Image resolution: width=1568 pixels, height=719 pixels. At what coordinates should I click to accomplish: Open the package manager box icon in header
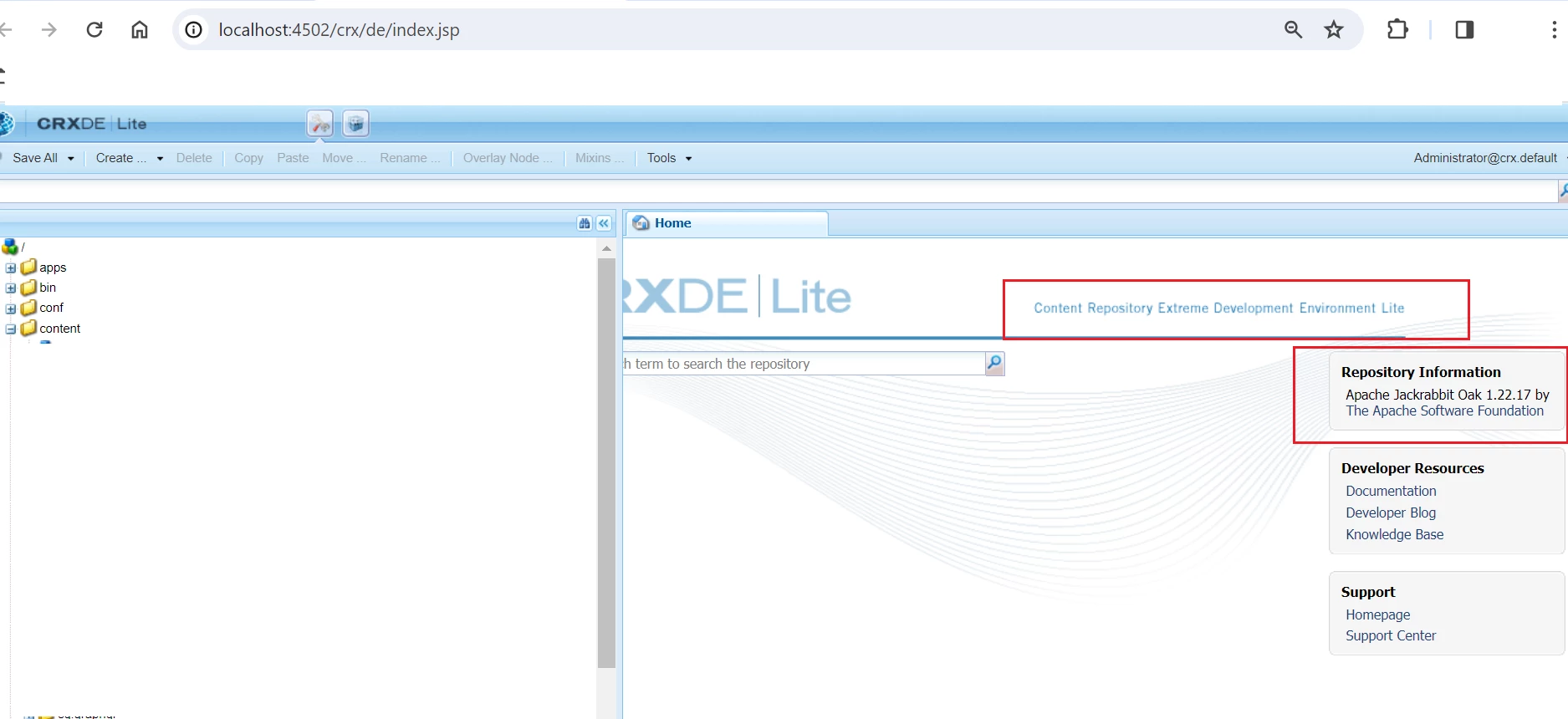coord(355,124)
